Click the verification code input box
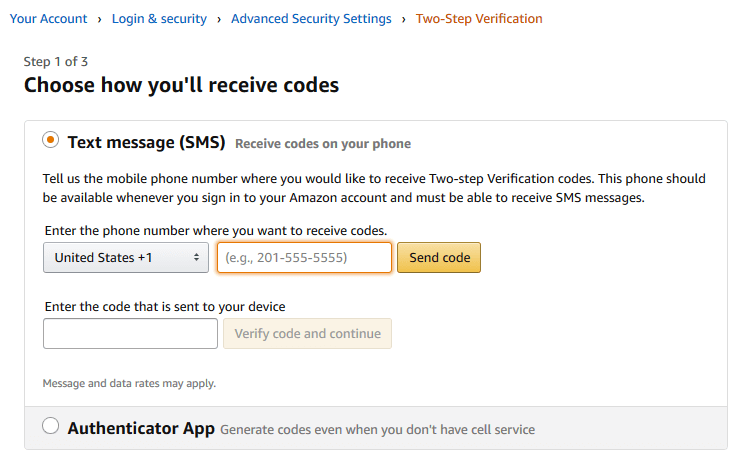 (x=130, y=333)
